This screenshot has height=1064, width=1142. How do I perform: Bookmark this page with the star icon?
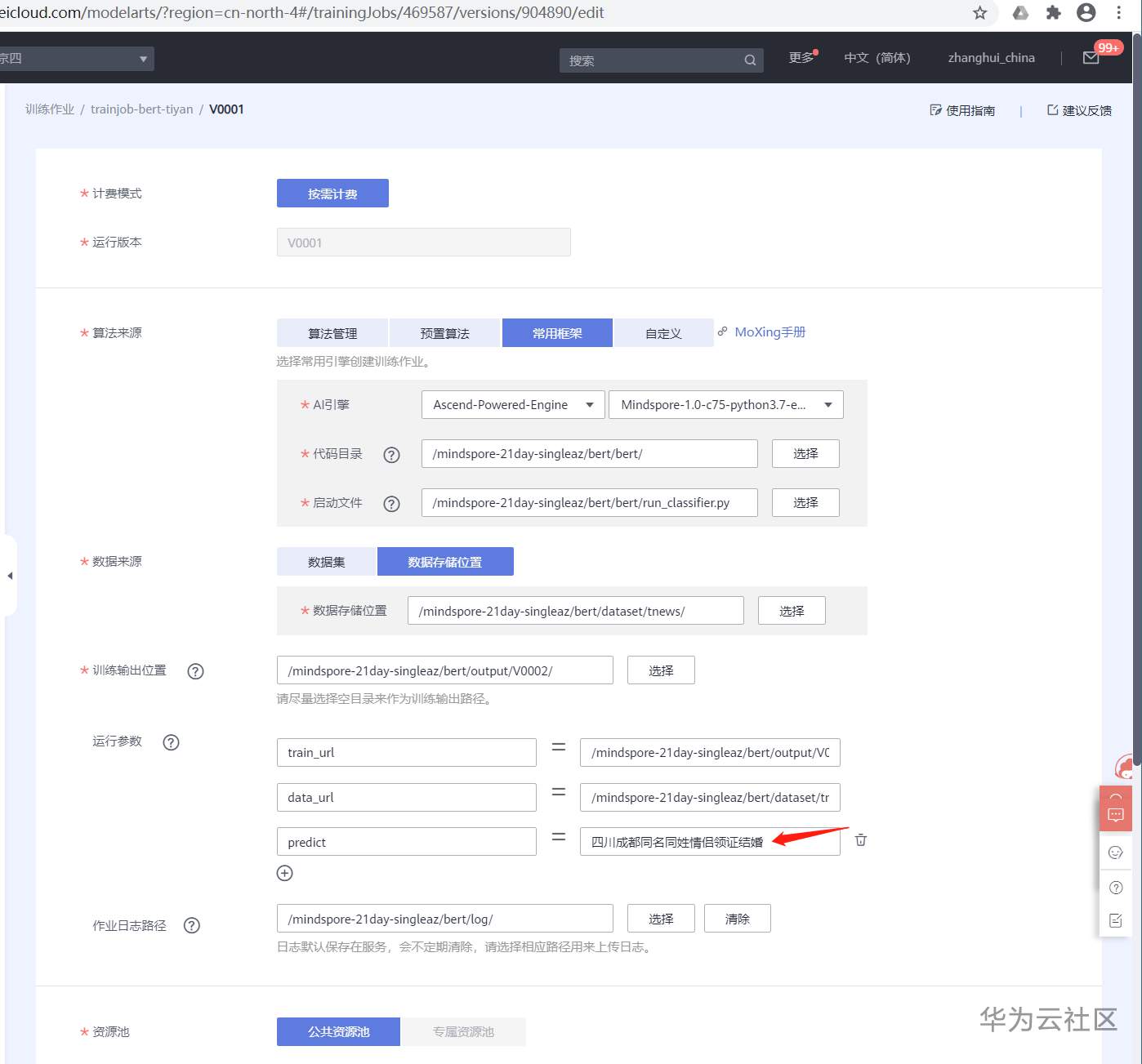coord(980,12)
